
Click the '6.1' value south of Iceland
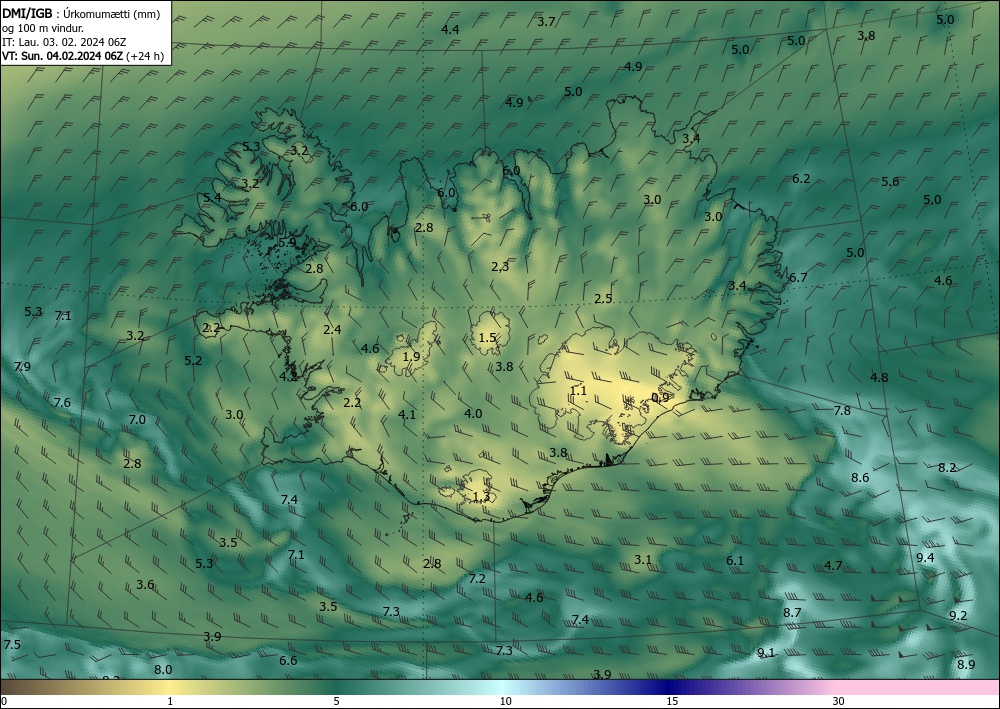coord(735,560)
